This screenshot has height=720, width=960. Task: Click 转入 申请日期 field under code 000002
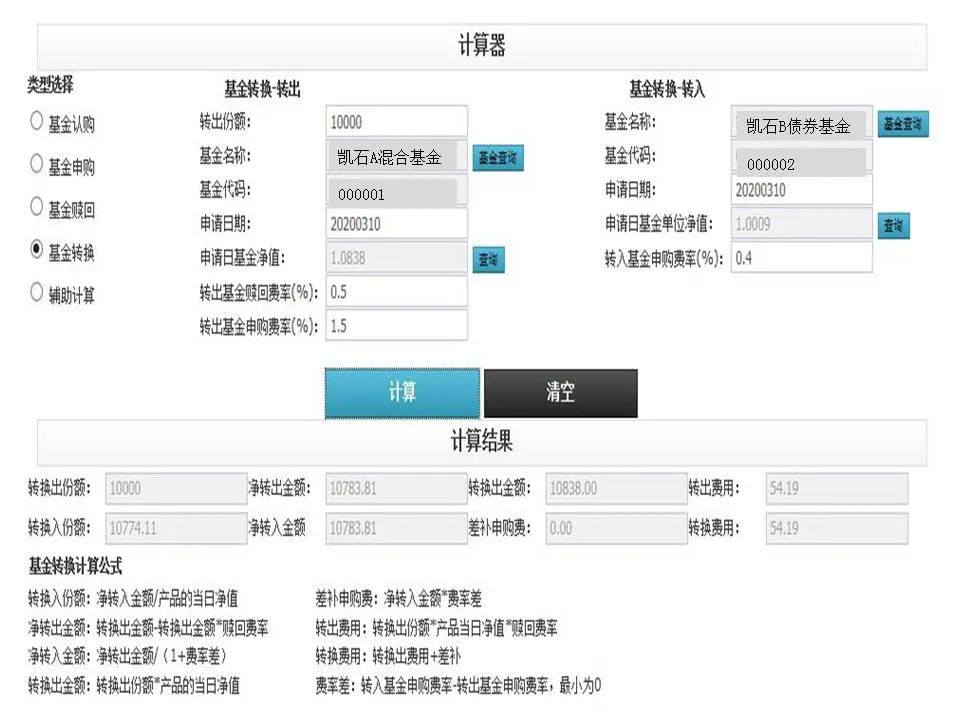[x=802, y=190]
